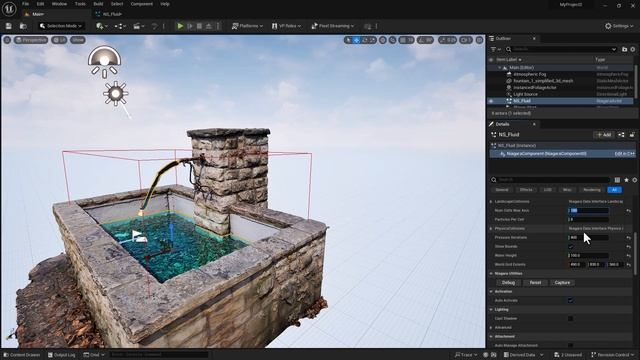
Task: Click the lock Details panel icon
Action: pyautogui.click(x=632, y=135)
